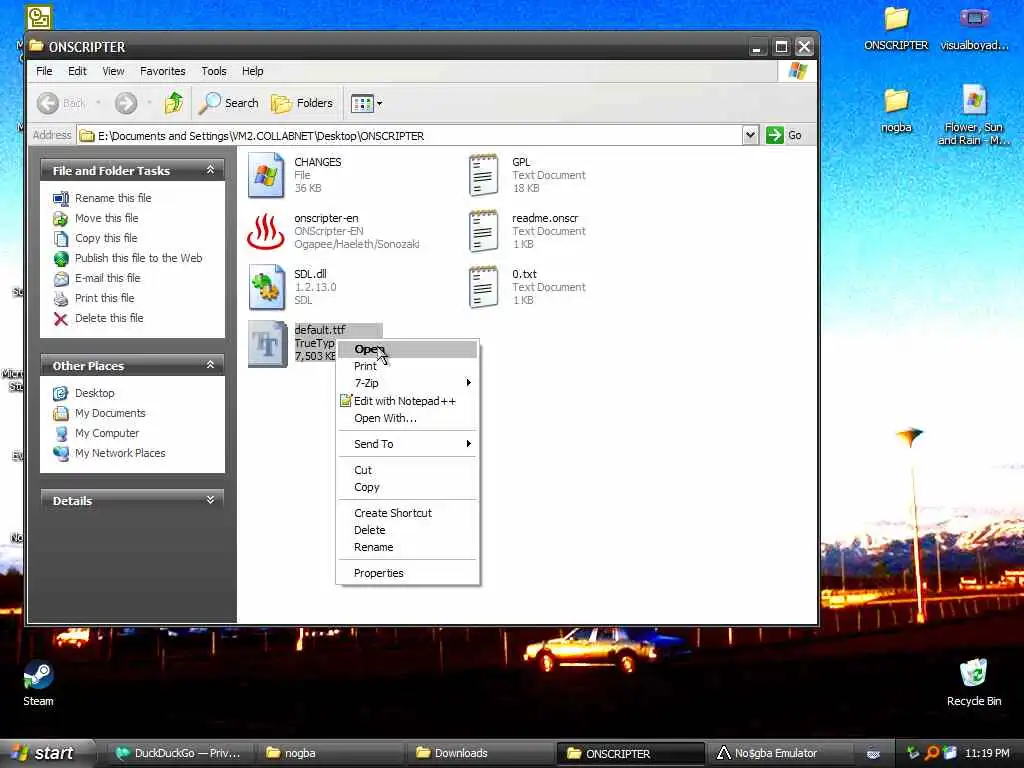
Task: Choose Cut in the context menu
Action: tap(408, 470)
